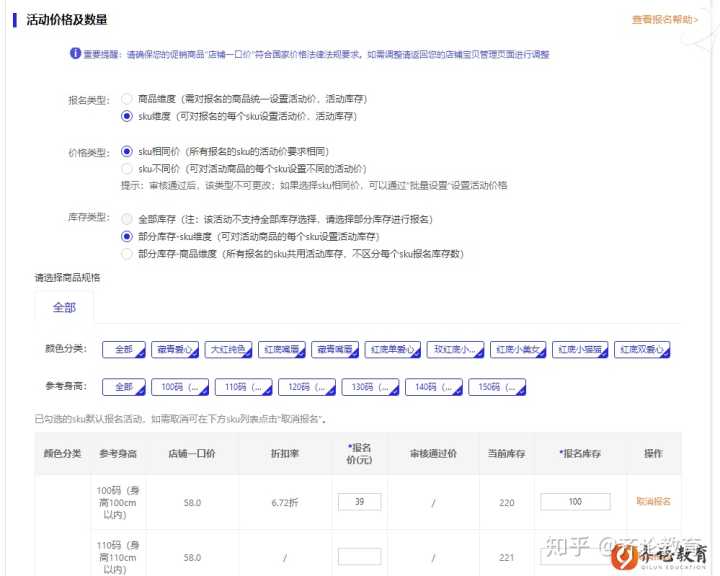Toggle the 大红纯色 color chip
This screenshot has width=720, height=576.
(x=227, y=350)
